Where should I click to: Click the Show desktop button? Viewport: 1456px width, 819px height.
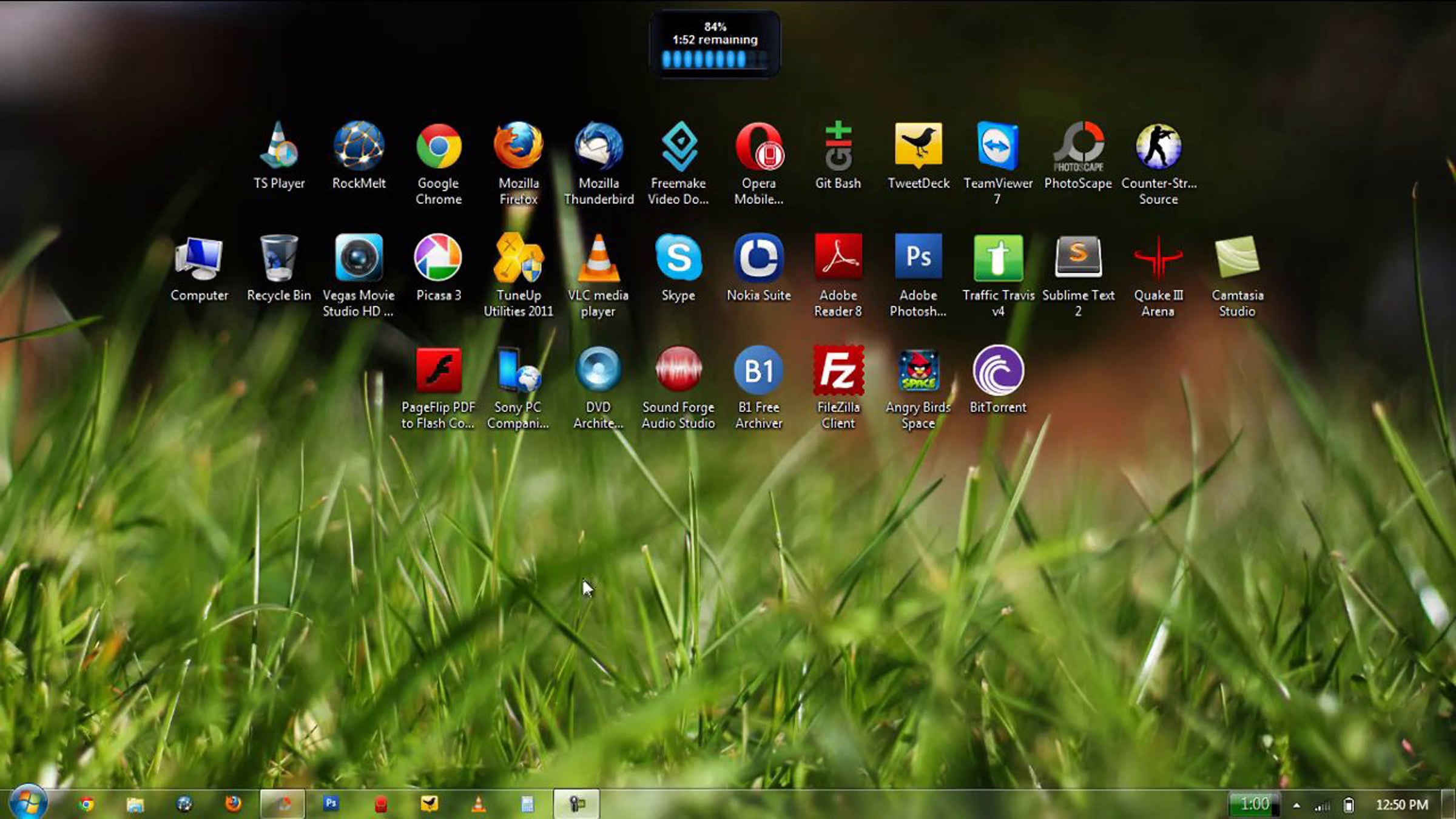coord(1448,804)
